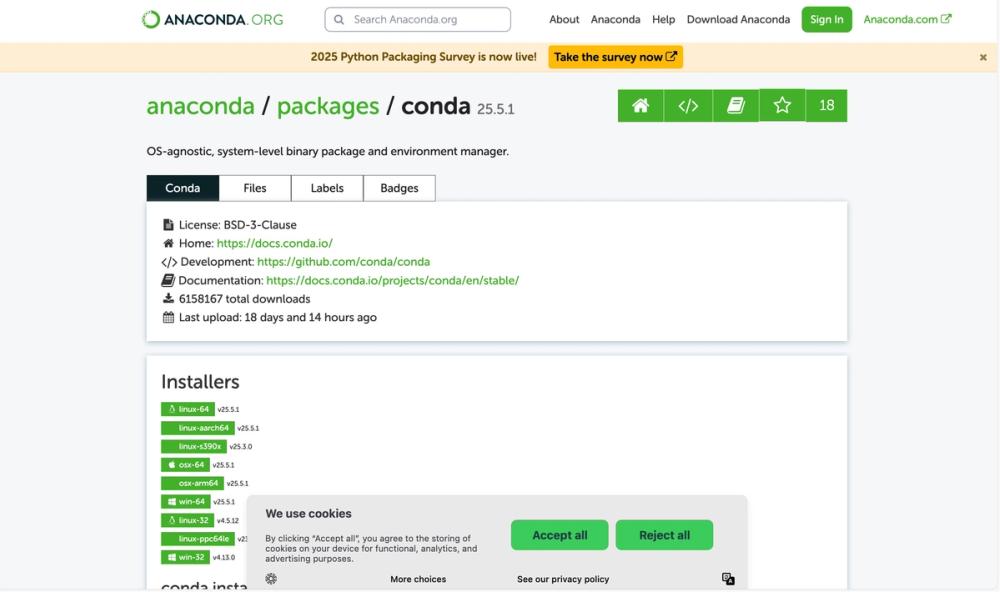The width and height of the screenshot is (1000, 592).
Task: Click the osx-64 installer badge
Action: 186,465
